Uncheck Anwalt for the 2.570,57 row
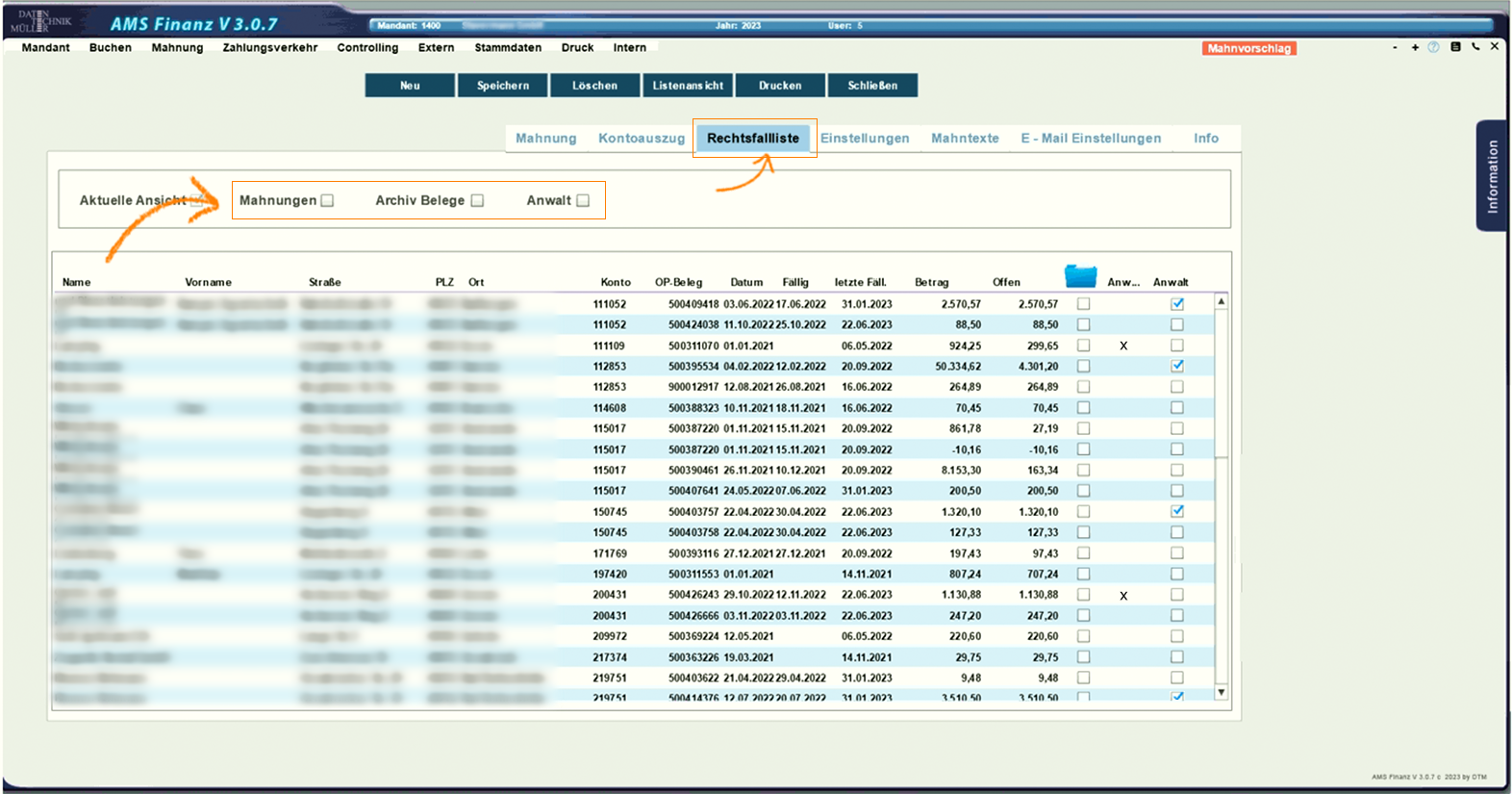 [x=1176, y=304]
